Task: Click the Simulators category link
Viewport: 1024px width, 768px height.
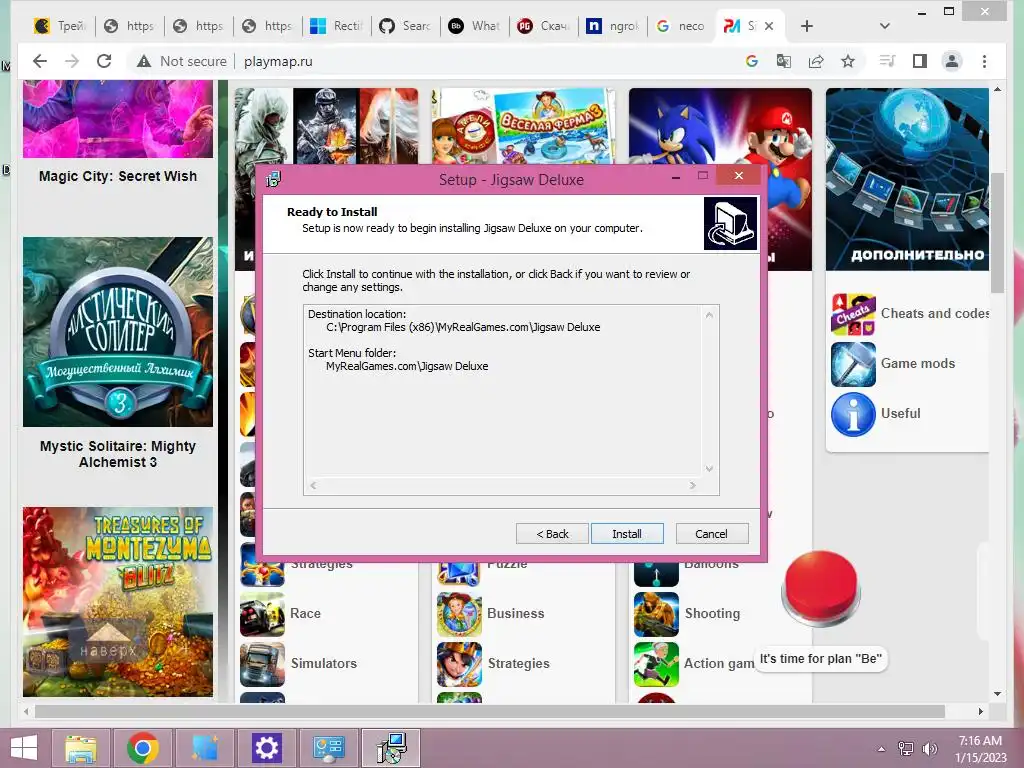Action: (x=324, y=664)
